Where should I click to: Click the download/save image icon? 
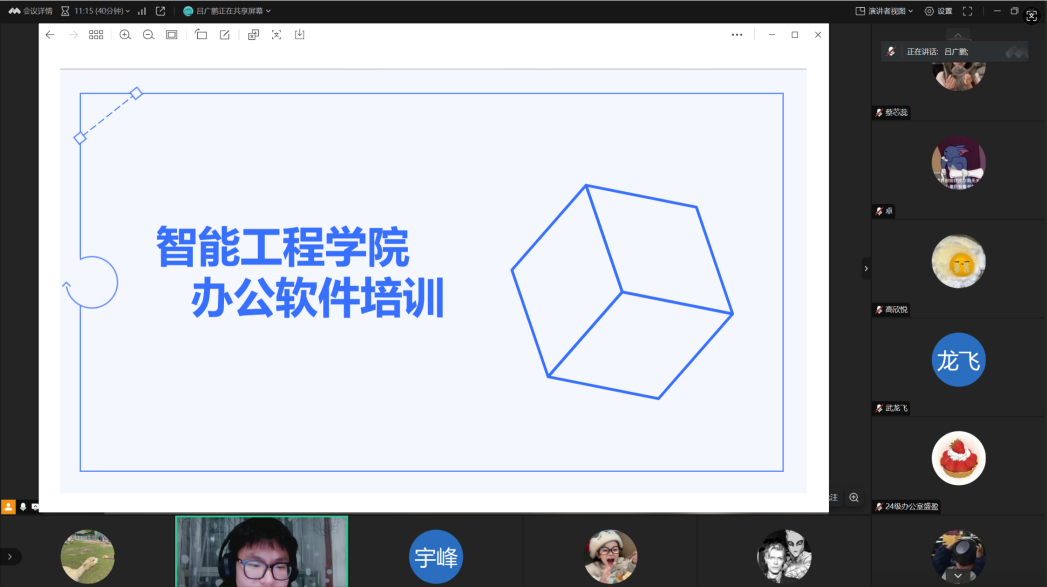[x=299, y=35]
